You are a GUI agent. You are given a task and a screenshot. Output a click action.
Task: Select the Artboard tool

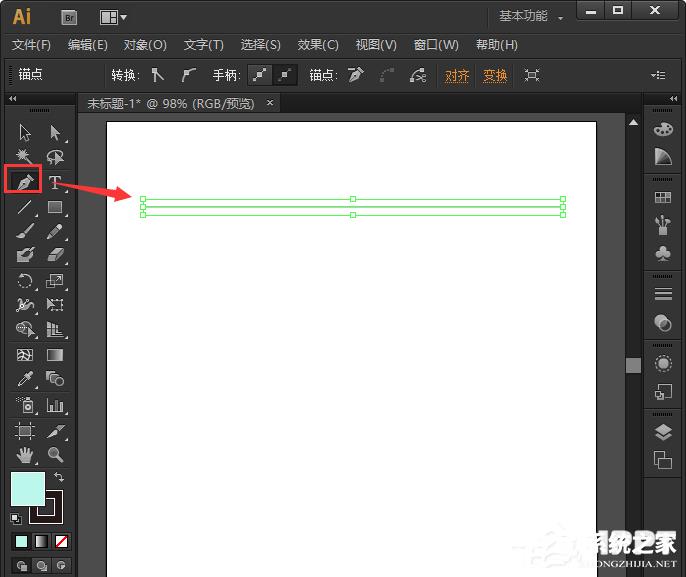coord(24,431)
